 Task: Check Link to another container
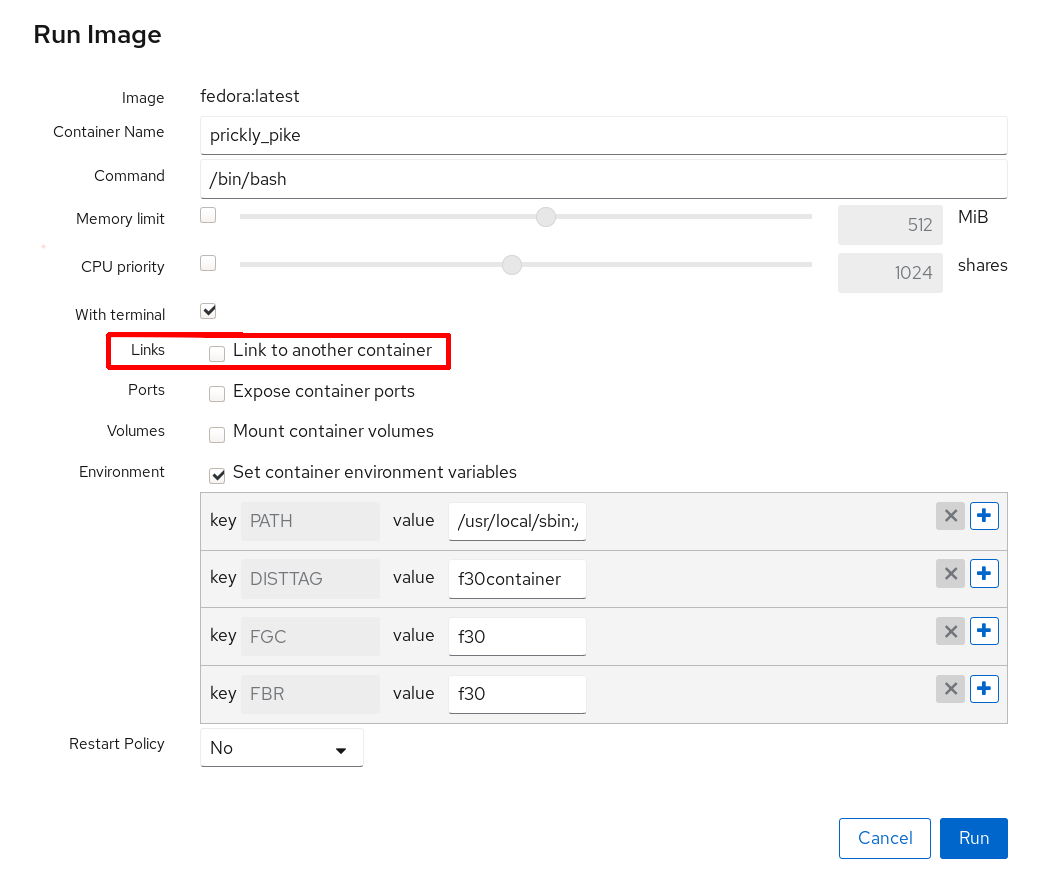[217, 353]
